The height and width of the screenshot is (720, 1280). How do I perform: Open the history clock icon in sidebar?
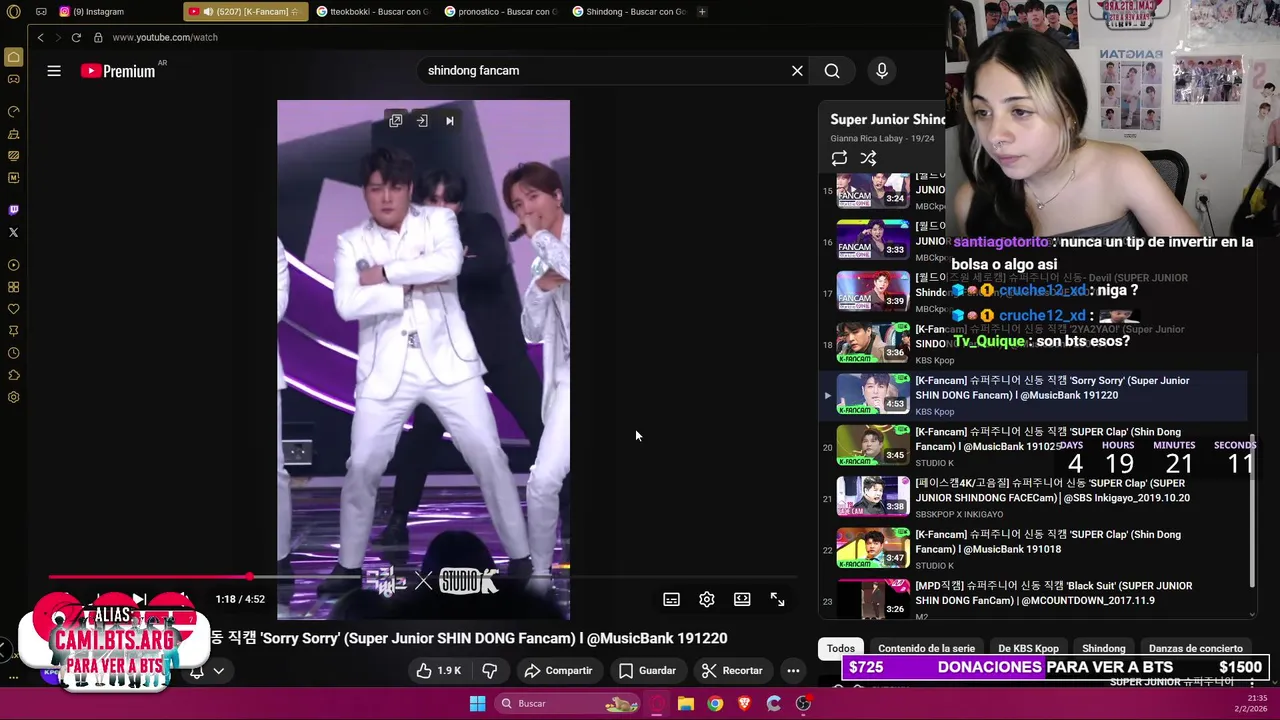(14, 353)
